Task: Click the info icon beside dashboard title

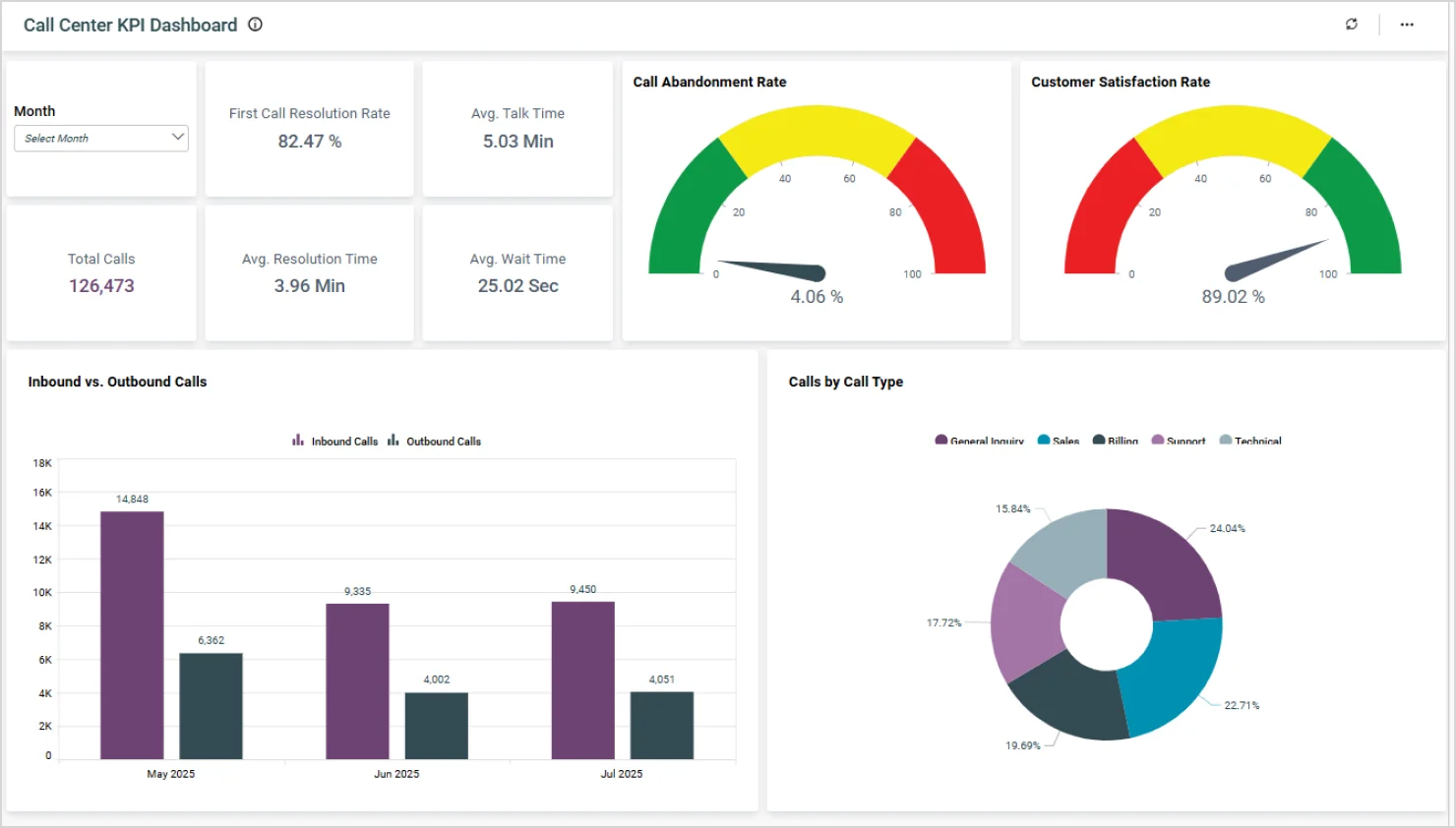Action: click(x=255, y=25)
